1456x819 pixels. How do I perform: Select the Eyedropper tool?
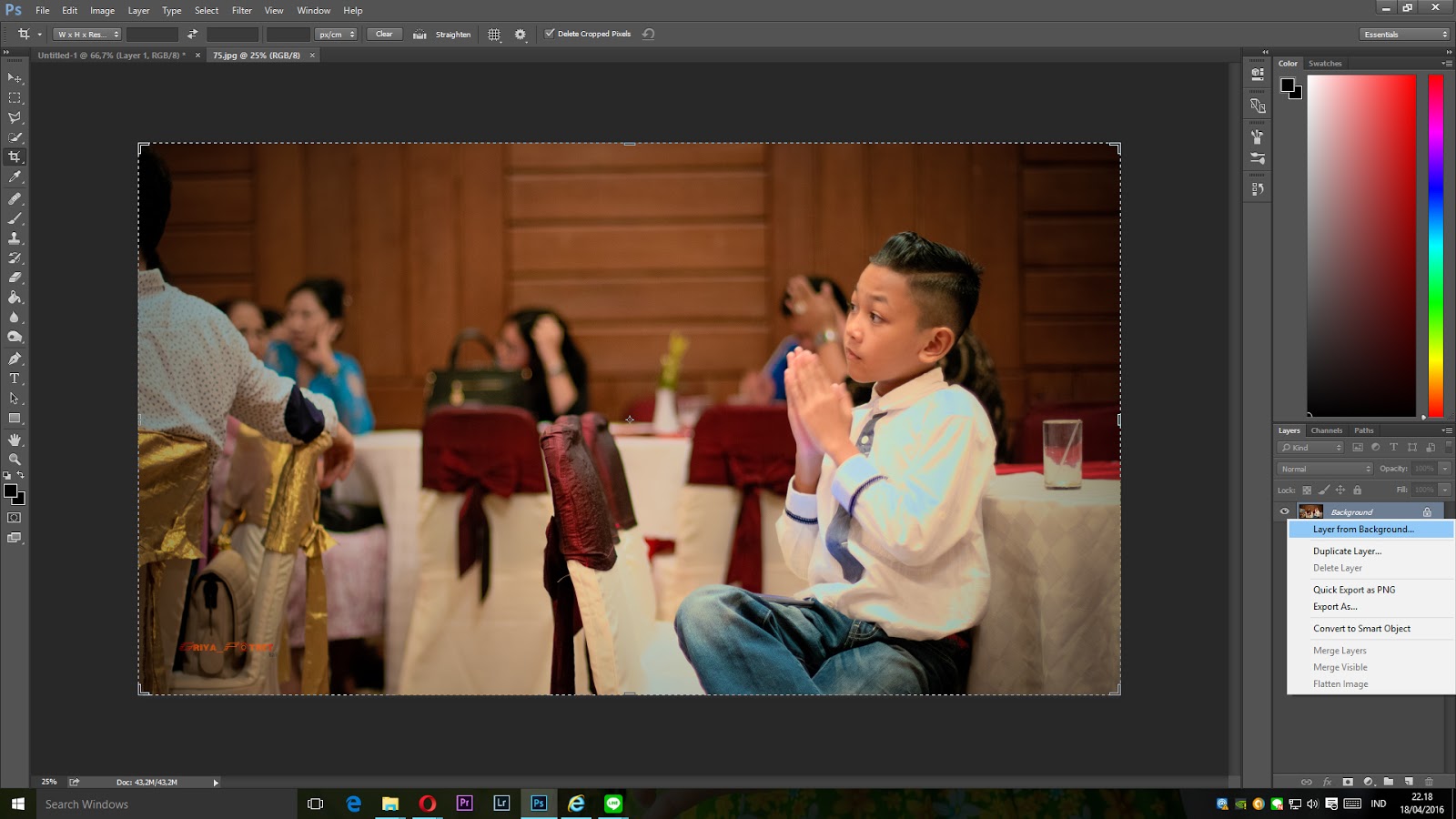click(x=15, y=177)
